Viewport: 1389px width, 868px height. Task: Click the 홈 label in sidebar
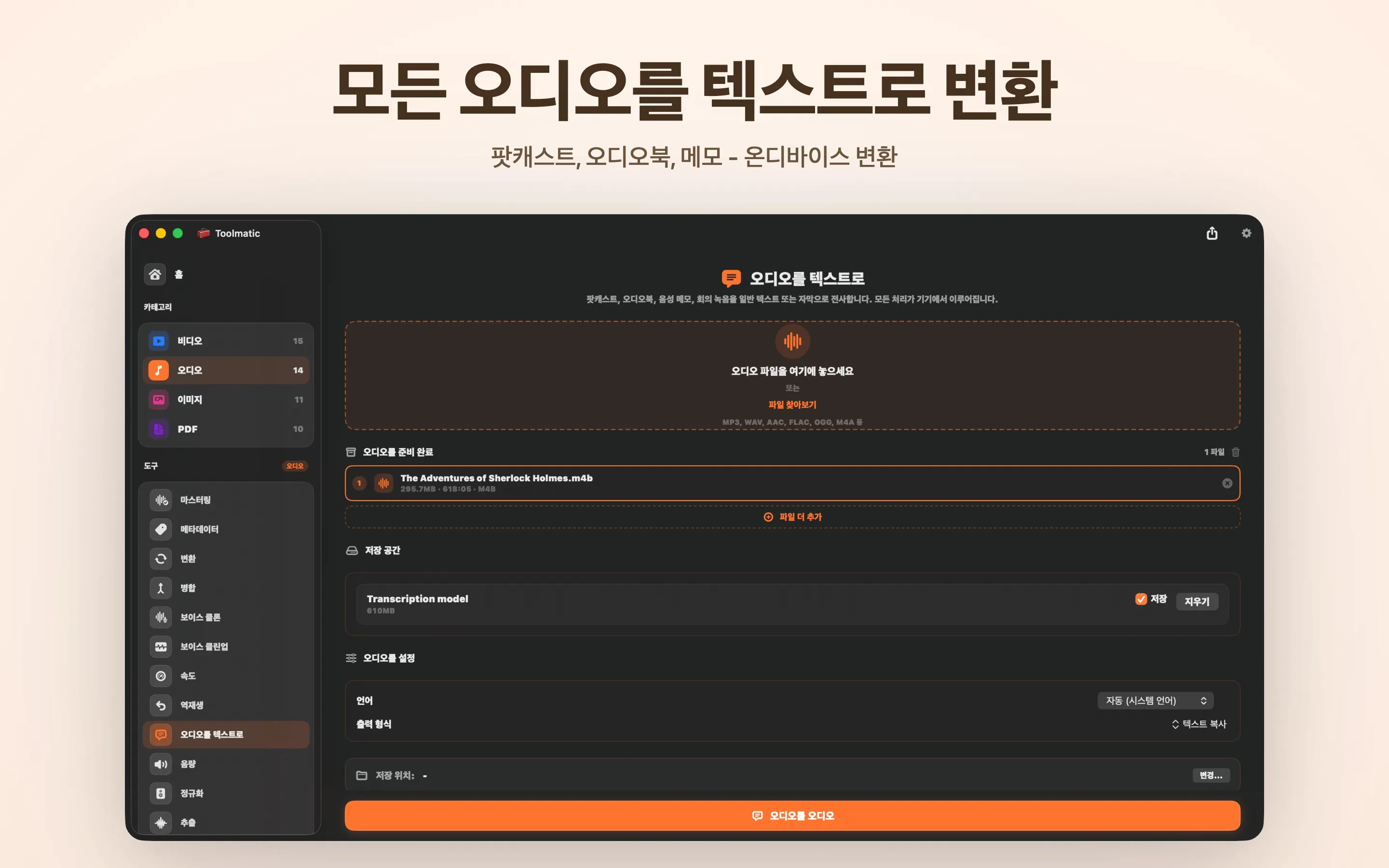point(178,274)
